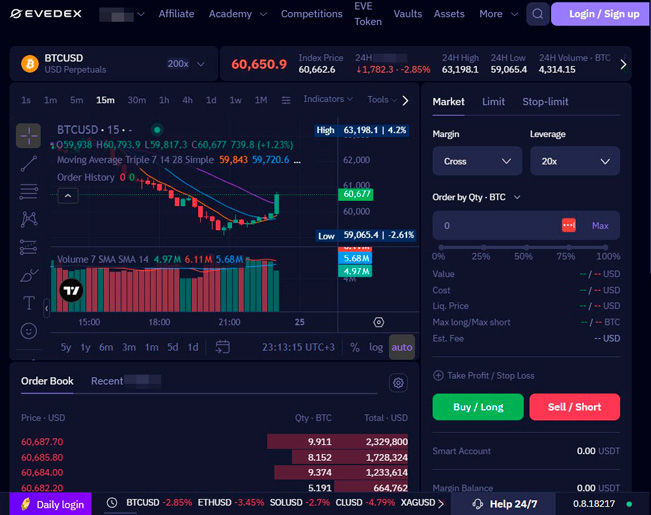Open the ticker clock icon

pyautogui.click(x=112, y=503)
